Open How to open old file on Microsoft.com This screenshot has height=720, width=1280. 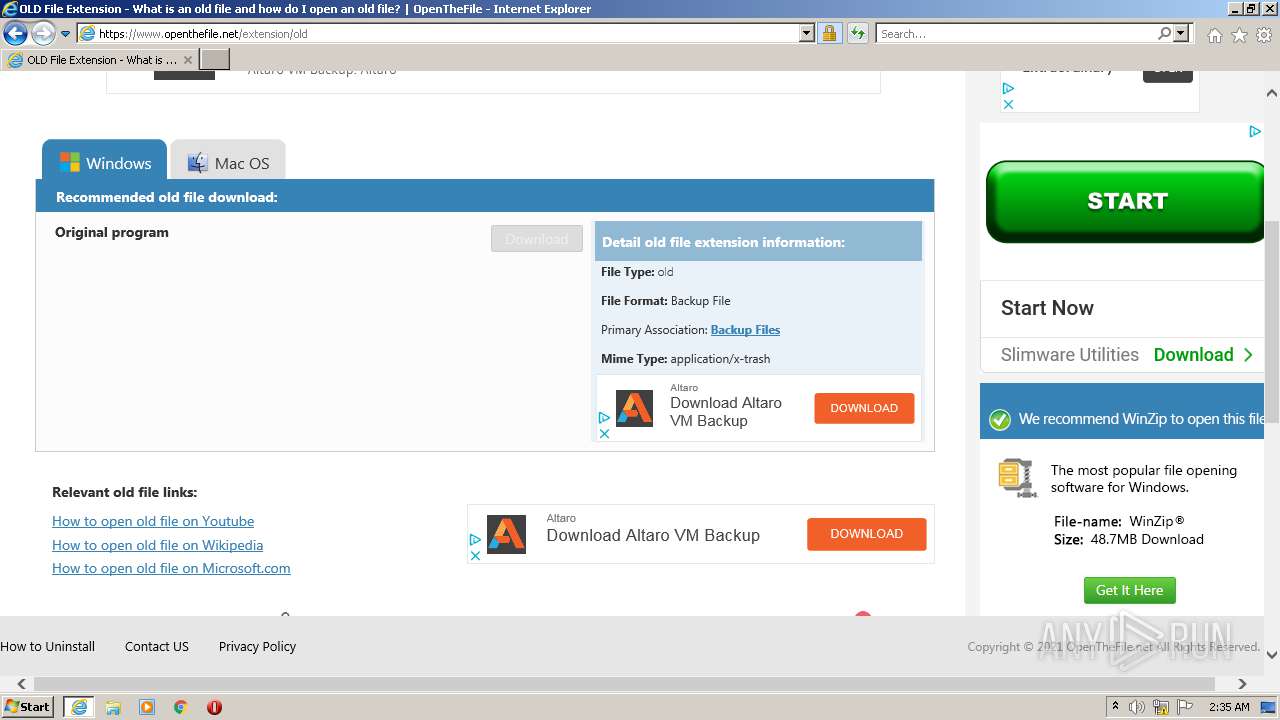(x=171, y=568)
